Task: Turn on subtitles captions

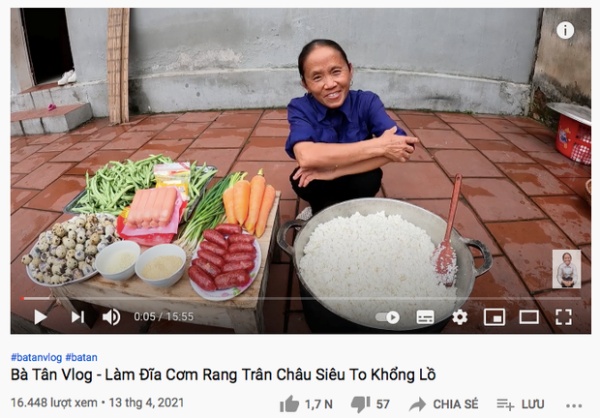Action: (x=425, y=317)
